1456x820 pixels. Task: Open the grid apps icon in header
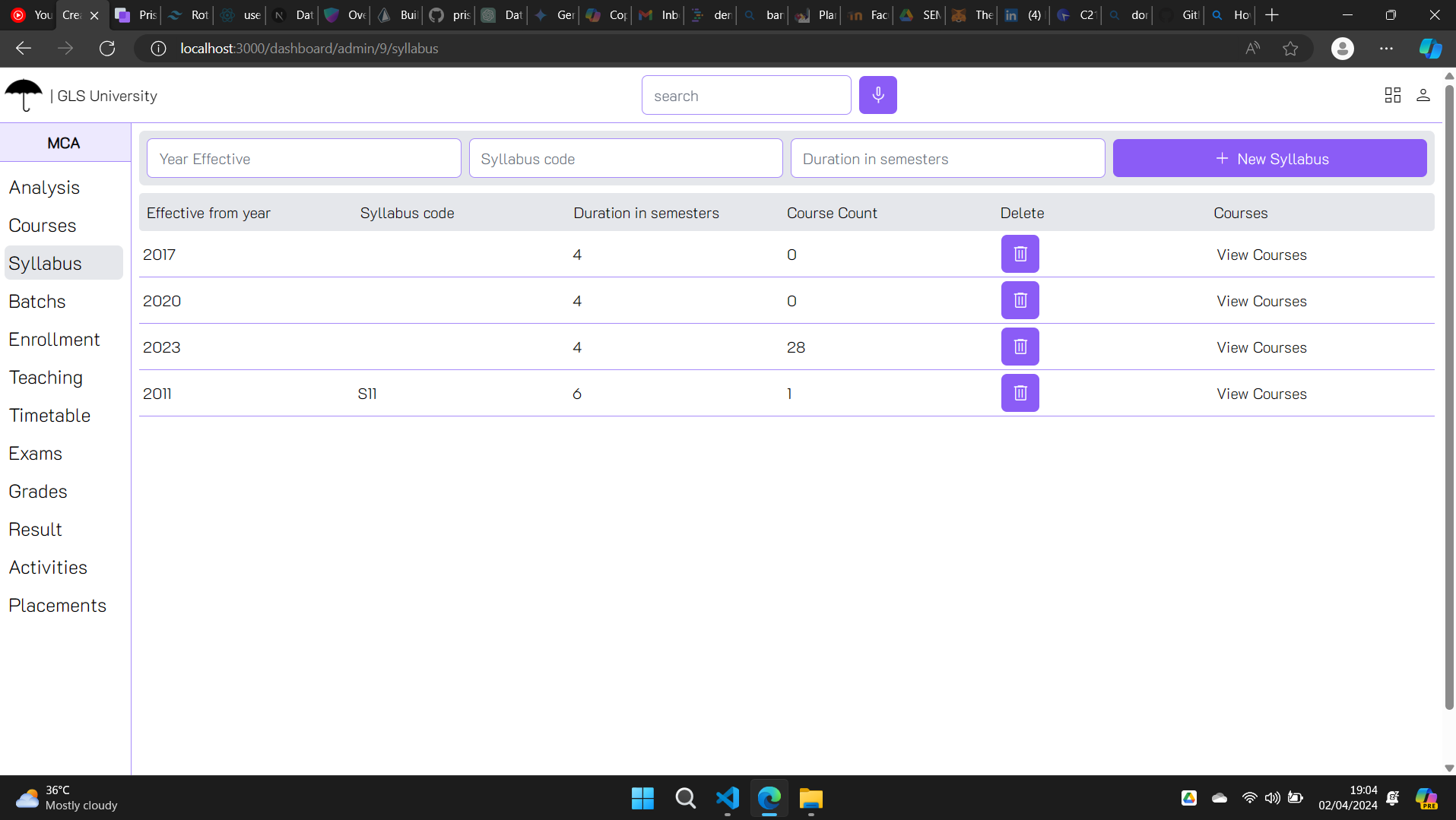[1392, 95]
